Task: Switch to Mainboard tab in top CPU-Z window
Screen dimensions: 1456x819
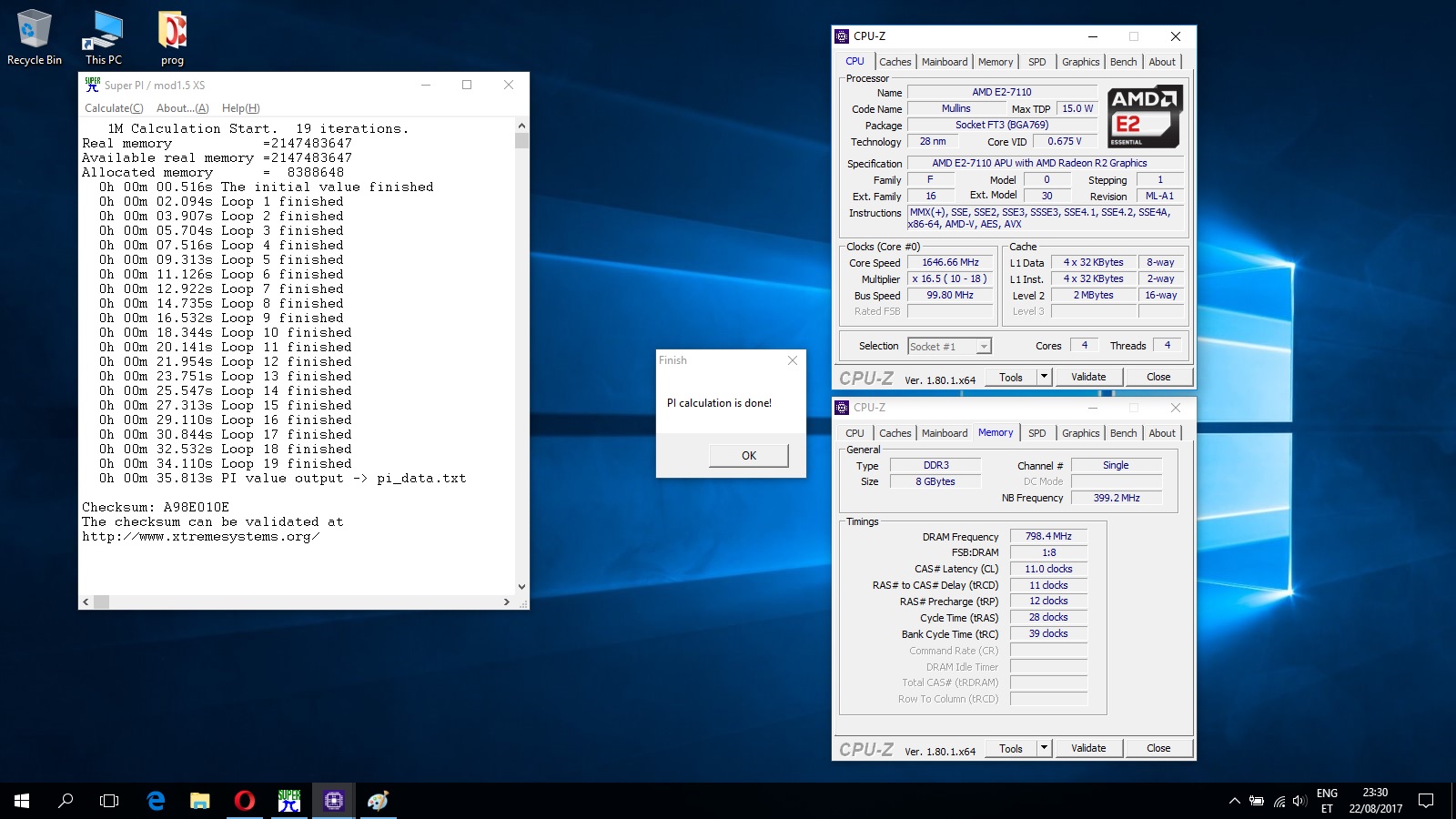Action: point(945,62)
